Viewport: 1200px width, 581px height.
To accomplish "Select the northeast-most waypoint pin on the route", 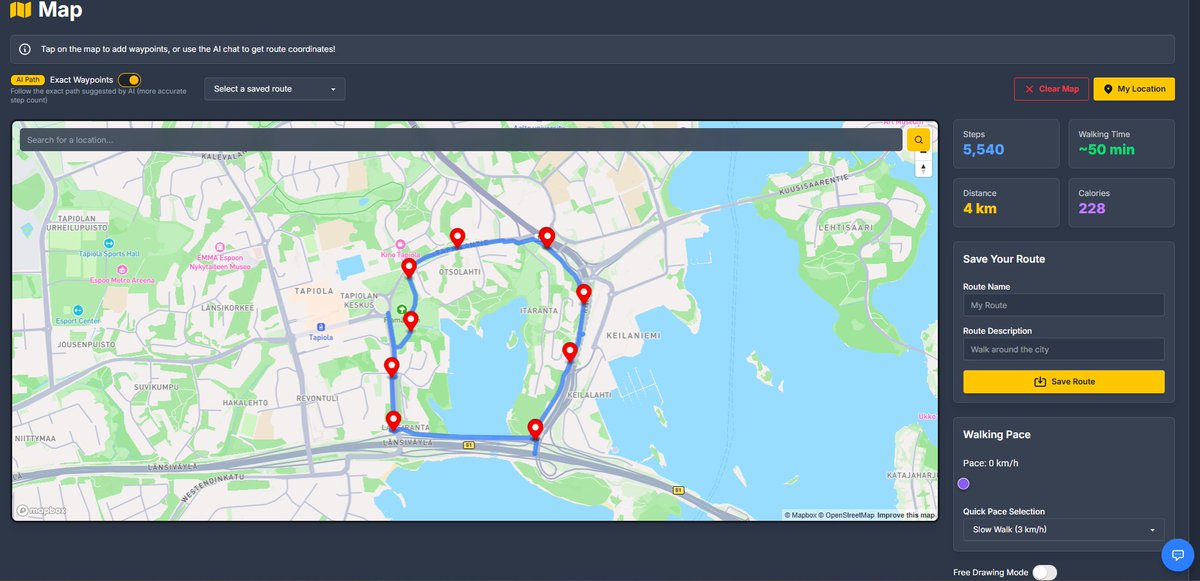I will click(x=546, y=237).
